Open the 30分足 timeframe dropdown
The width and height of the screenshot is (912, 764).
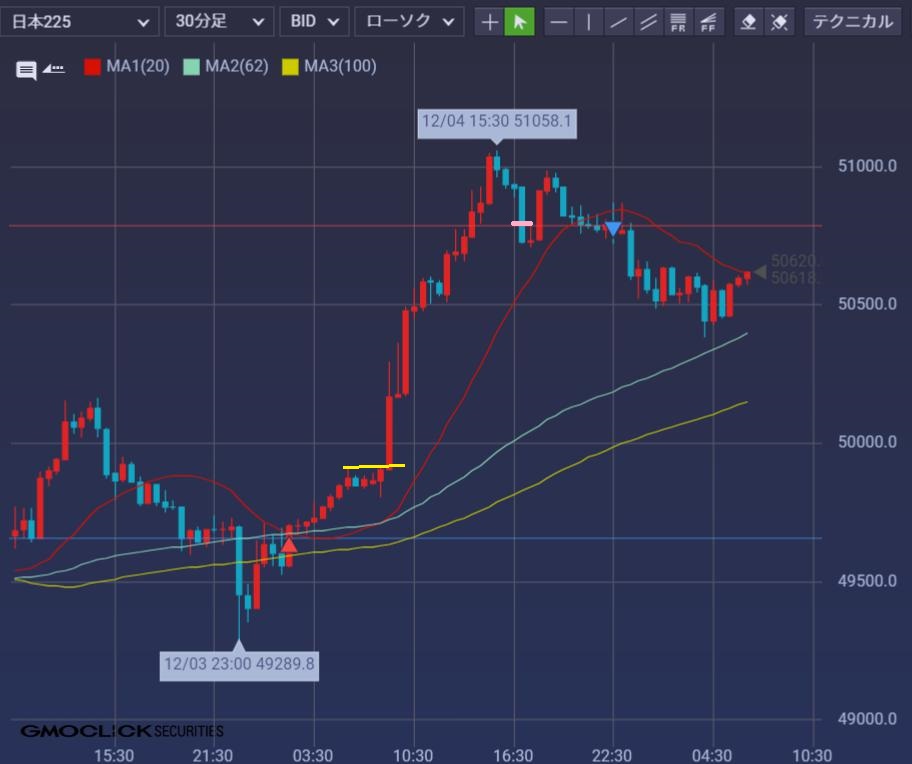(218, 21)
